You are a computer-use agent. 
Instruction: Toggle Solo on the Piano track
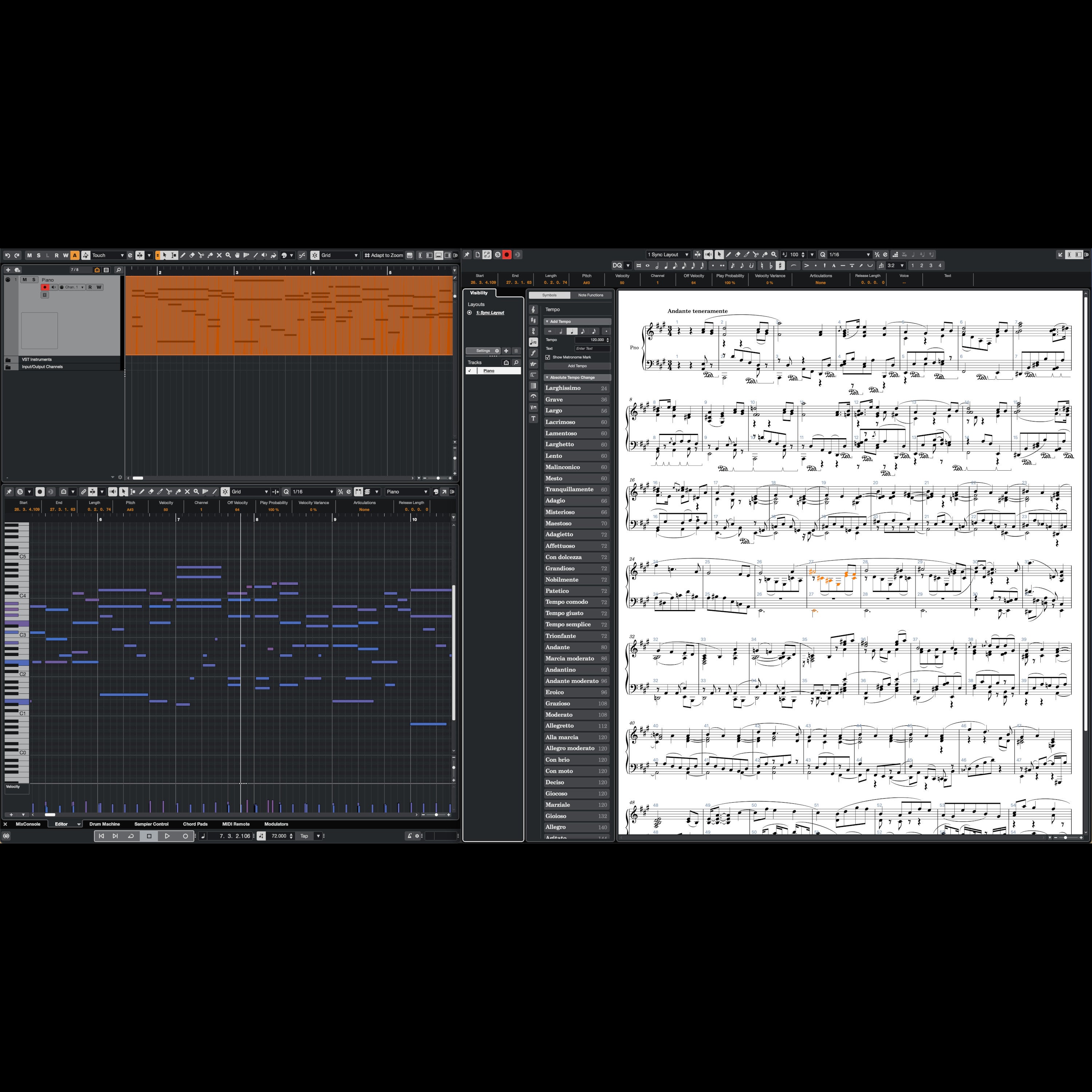pos(34,280)
